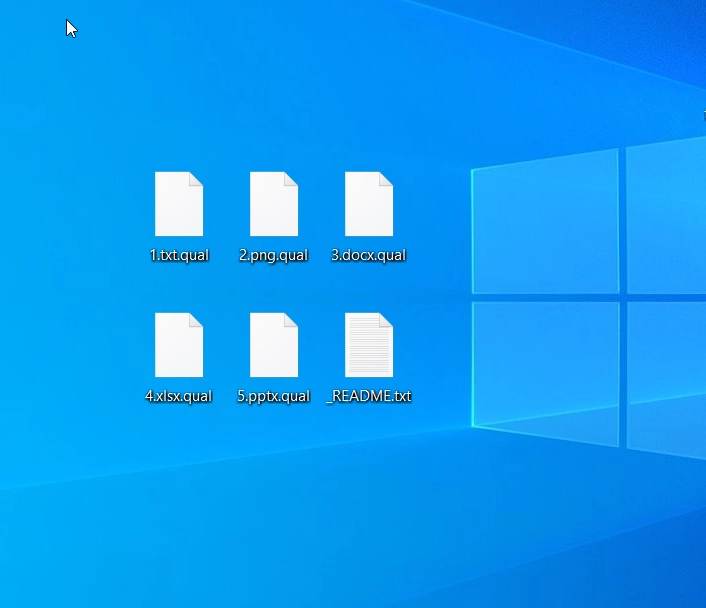Select the 3.docx.qual blank file icon
Image resolution: width=706 pixels, height=608 pixels.
tap(369, 204)
